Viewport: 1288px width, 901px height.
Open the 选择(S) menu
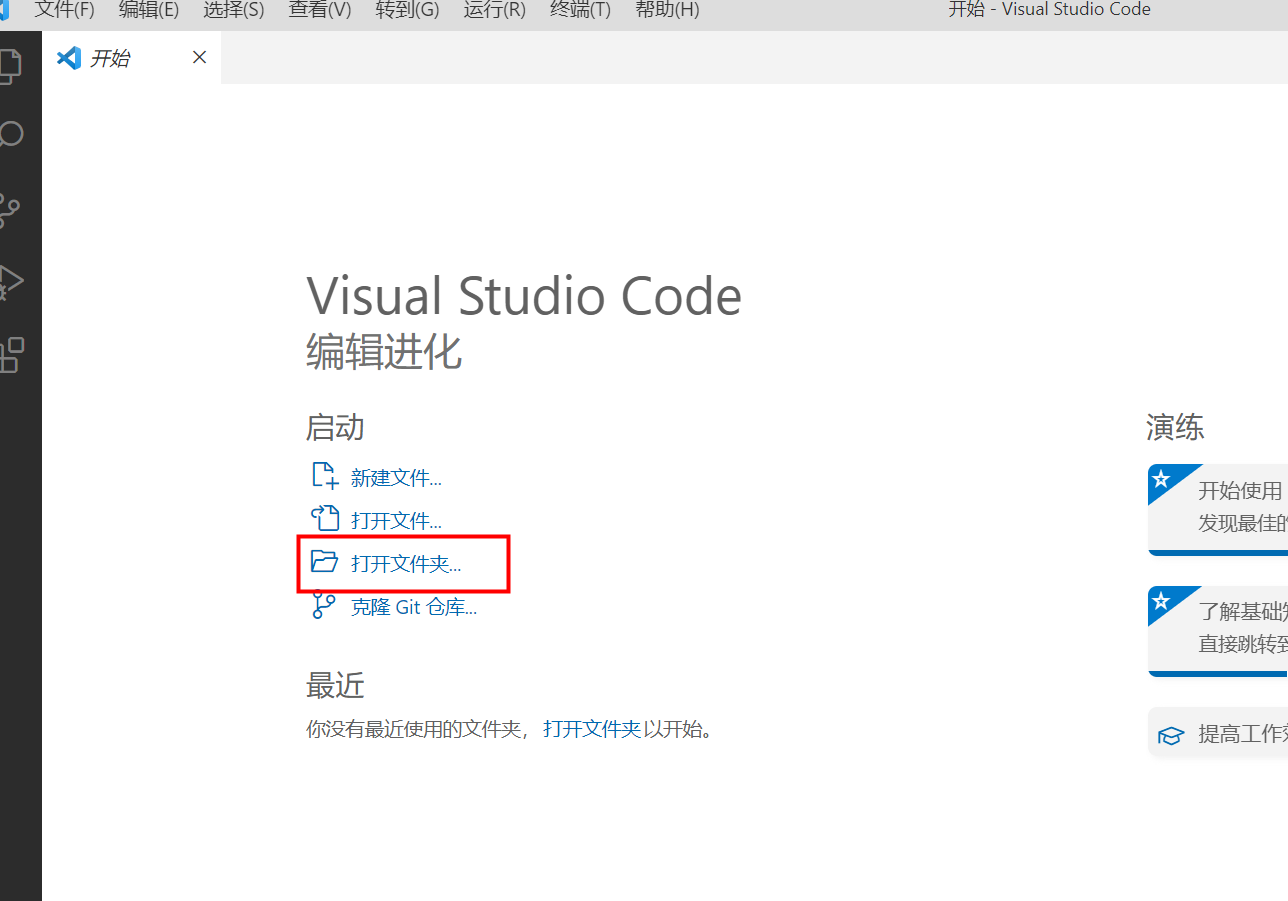[234, 10]
